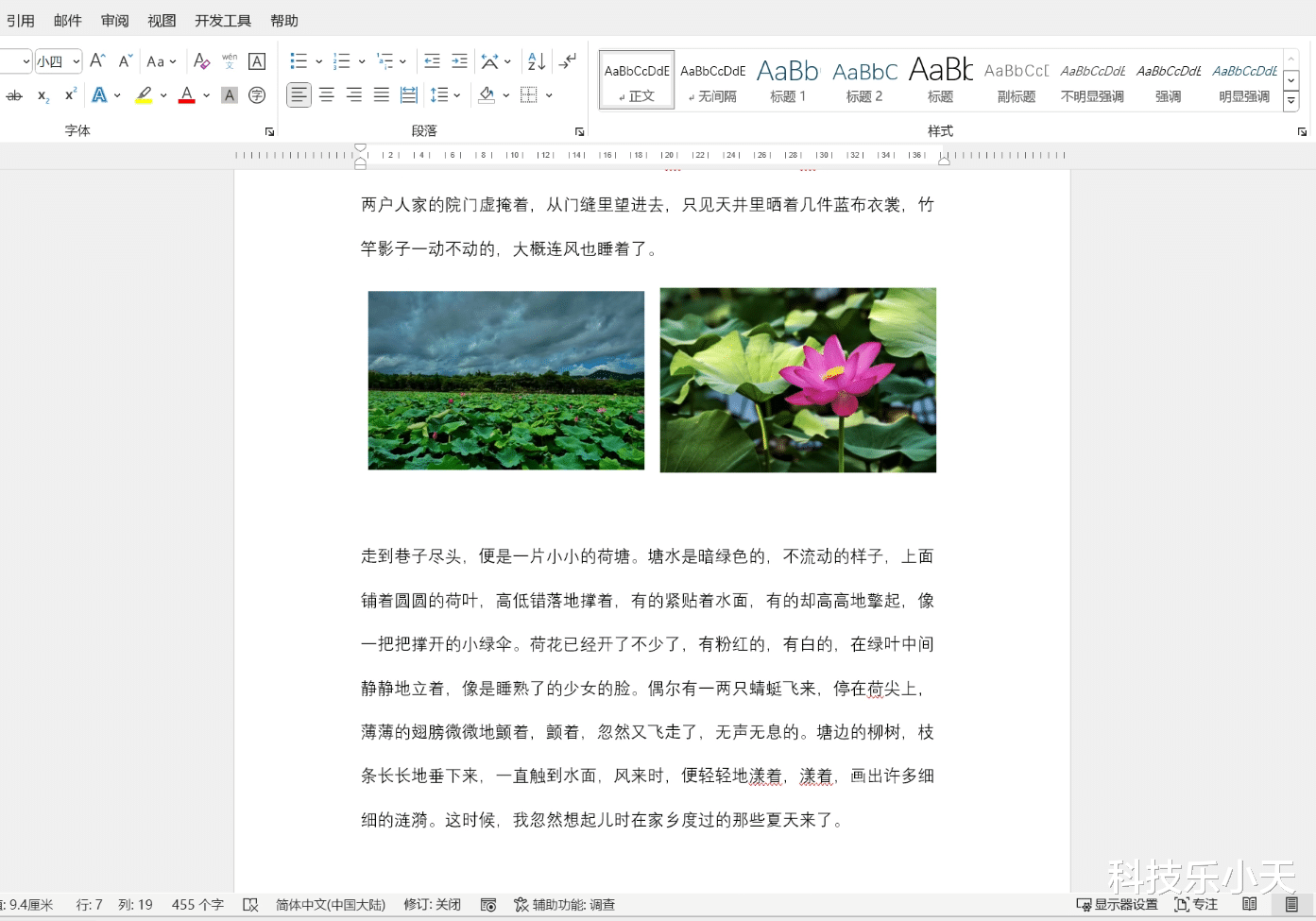Apply distributed alignment
Viewport: 1316px width, 921px height.
click(409, 95)
